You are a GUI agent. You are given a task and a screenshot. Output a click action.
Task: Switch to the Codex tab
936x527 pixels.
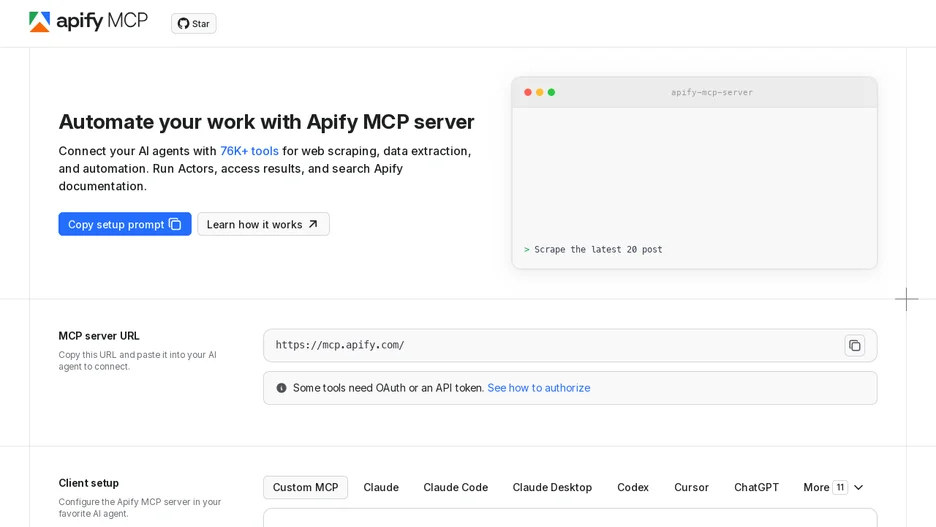[633, 488]
